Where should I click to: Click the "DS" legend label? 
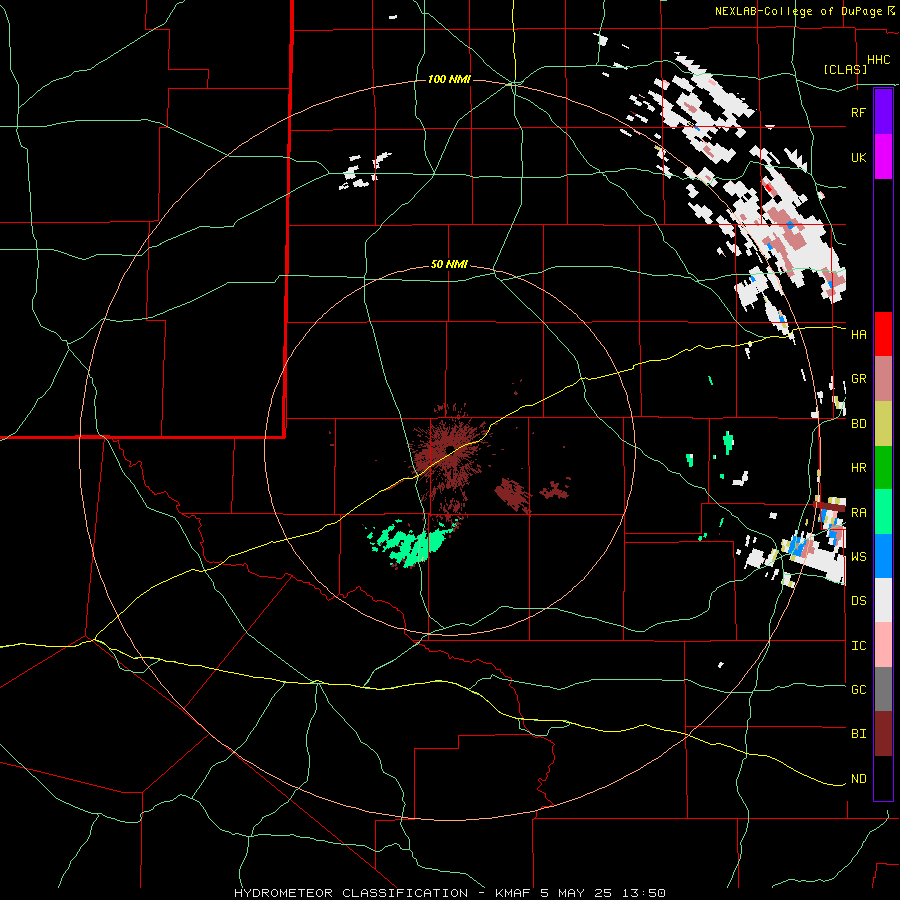tap(858, 601)
